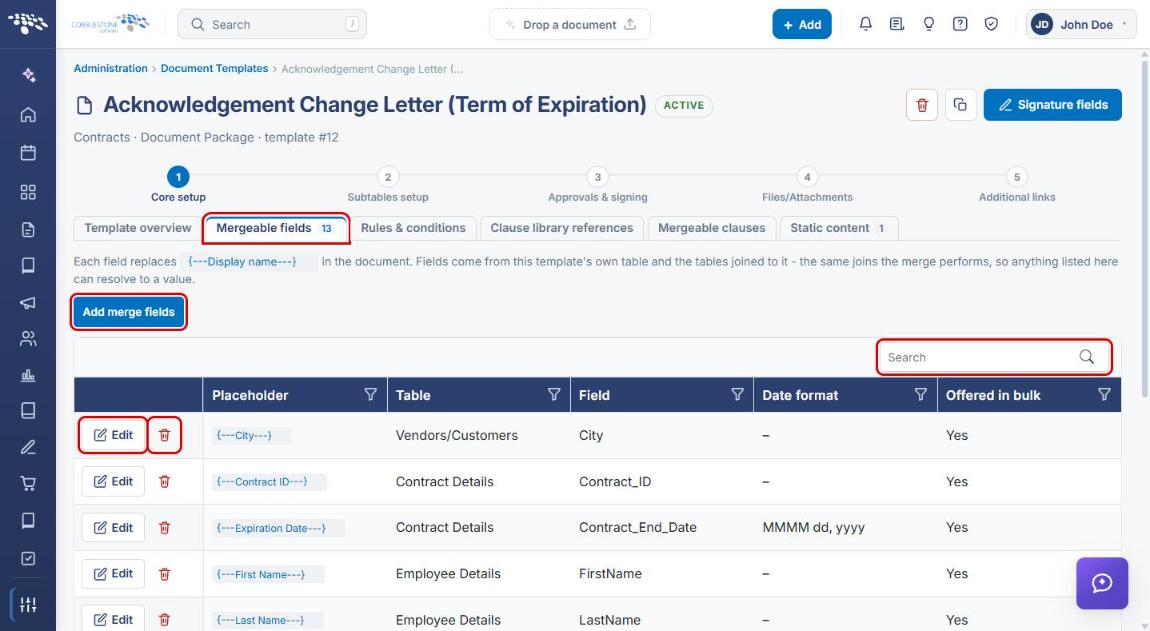Edit the Contract ID merge field
1150x631 pixels.
click(x=113, y=481)
